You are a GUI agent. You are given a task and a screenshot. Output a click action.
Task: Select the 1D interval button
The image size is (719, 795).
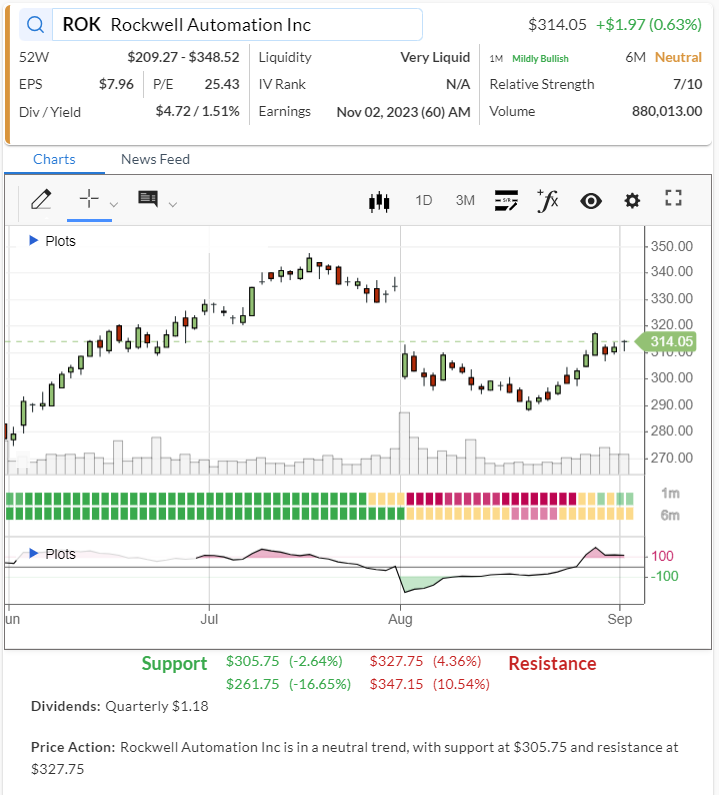(424, 200)
